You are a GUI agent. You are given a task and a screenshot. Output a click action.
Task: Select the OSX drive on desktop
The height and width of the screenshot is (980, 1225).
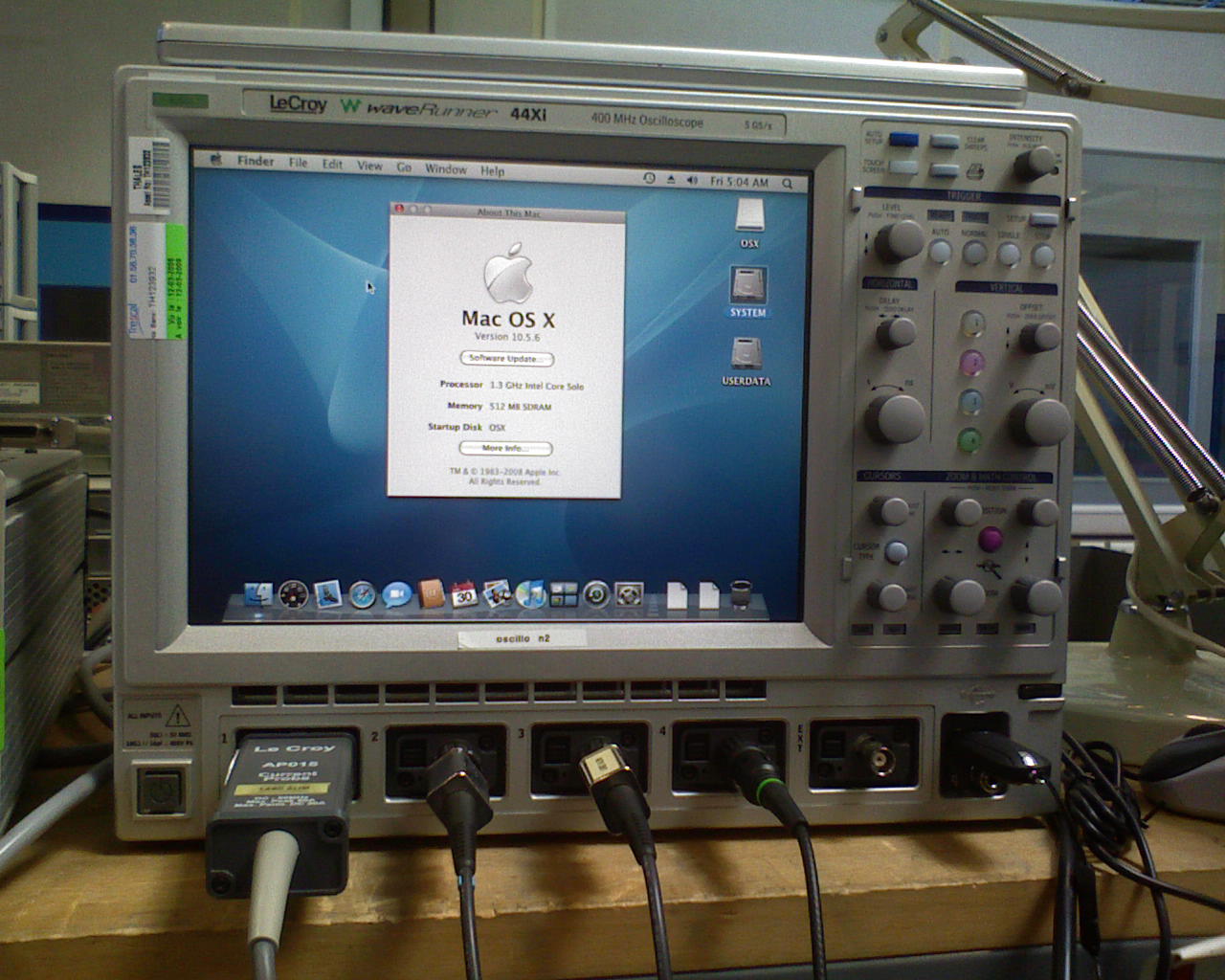click(749, 222)
